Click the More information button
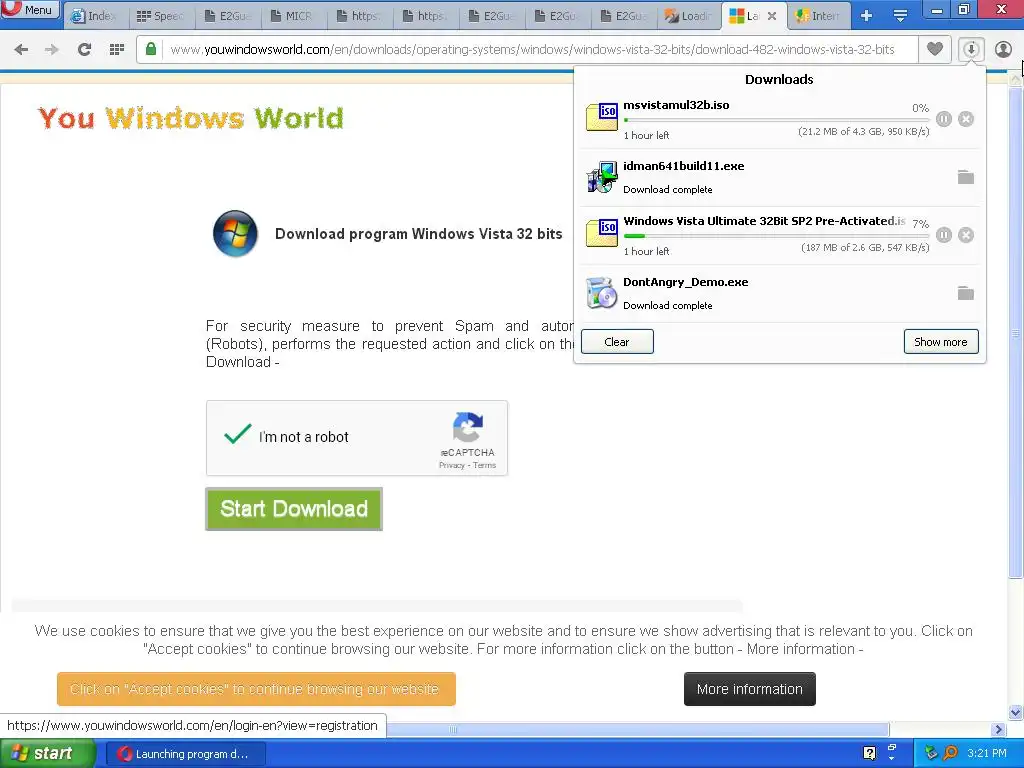Viewport: 1024px width, 768px height. [x=750, y=689]
